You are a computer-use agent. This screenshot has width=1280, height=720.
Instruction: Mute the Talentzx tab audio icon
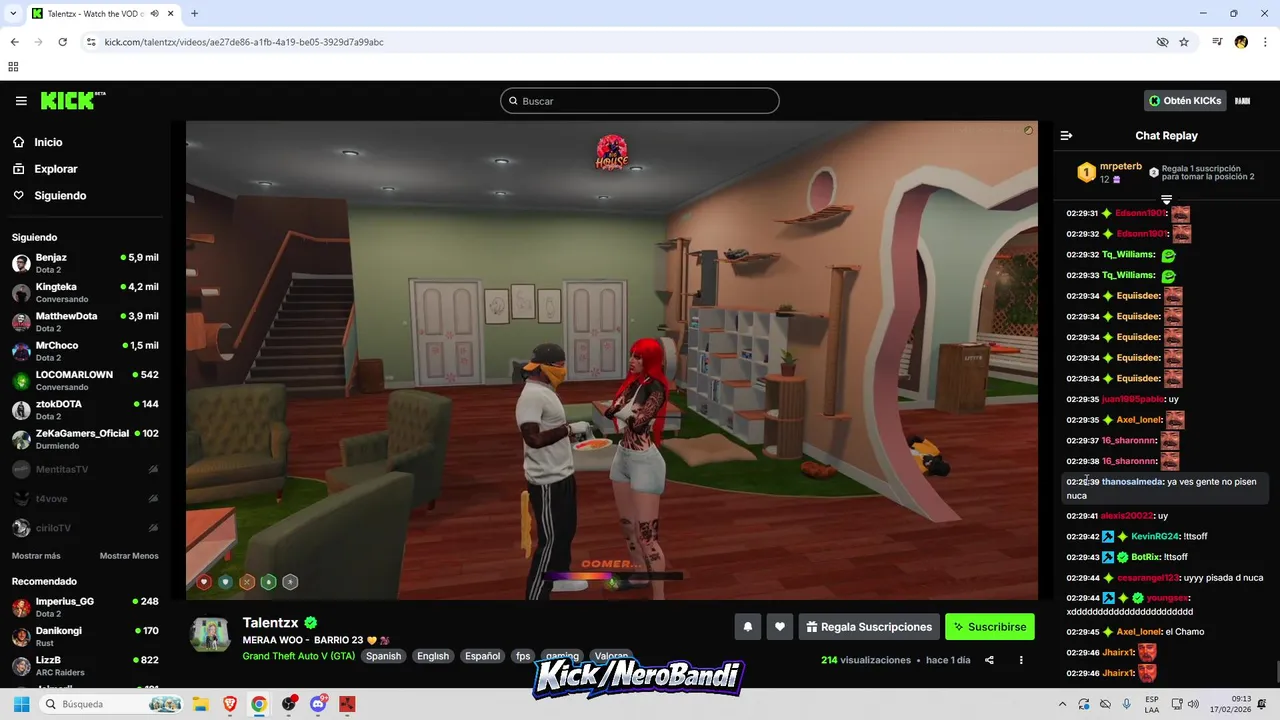[155, 13]
